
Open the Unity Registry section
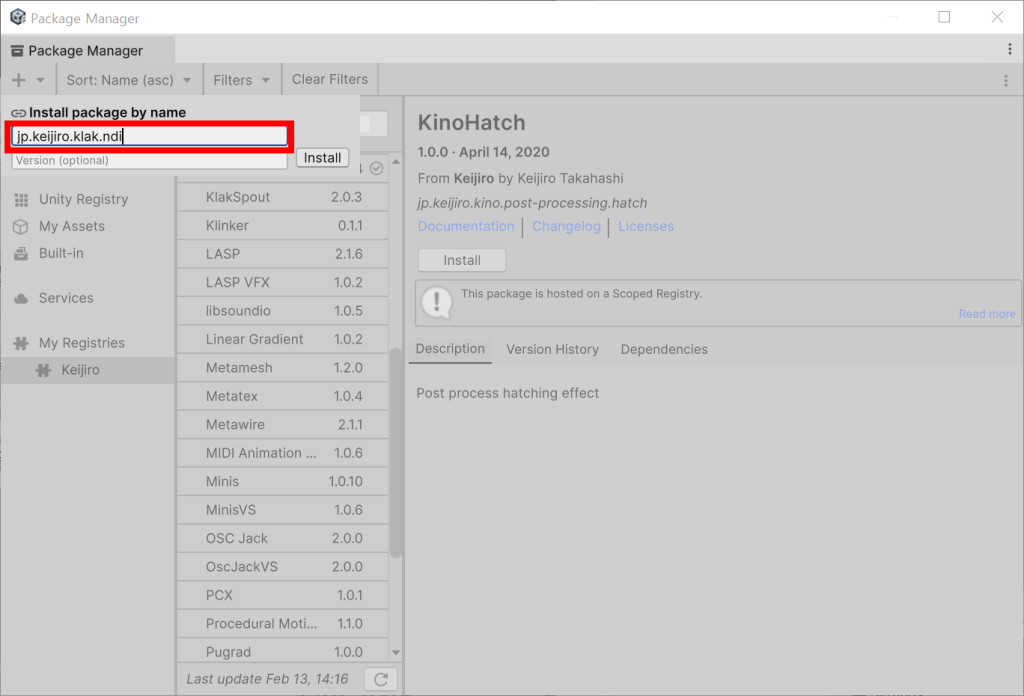point(85,198)
